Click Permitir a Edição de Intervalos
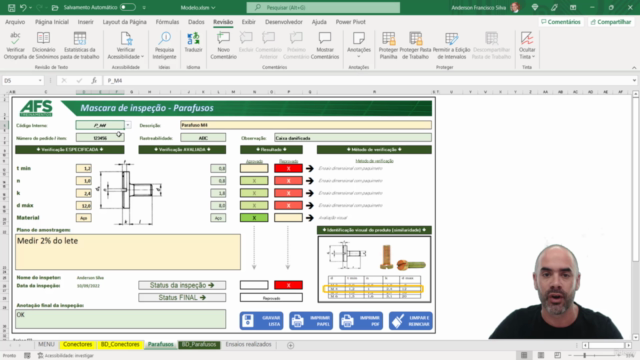 451,46
